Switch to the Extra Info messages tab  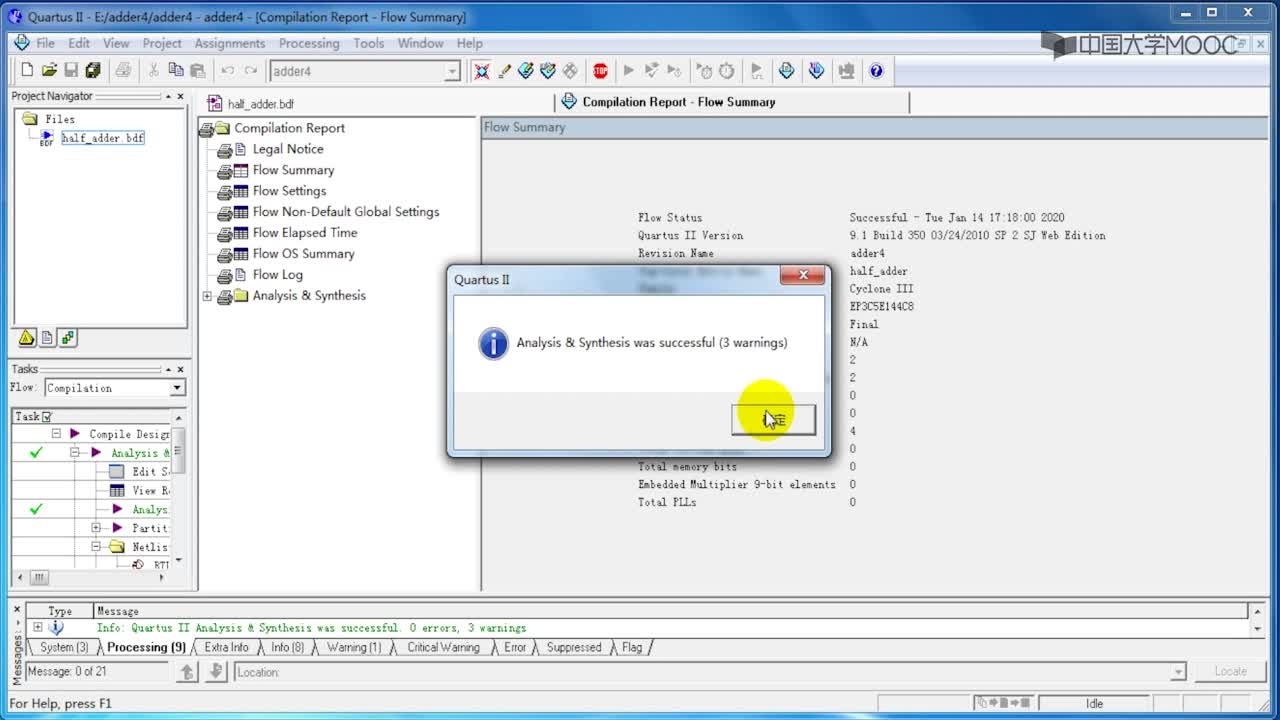(x=226, y=647)
